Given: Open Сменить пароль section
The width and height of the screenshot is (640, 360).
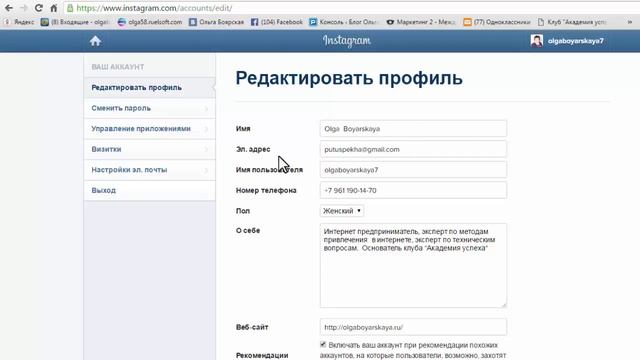Looking at the screenshot, I should (x=149, y=108).
